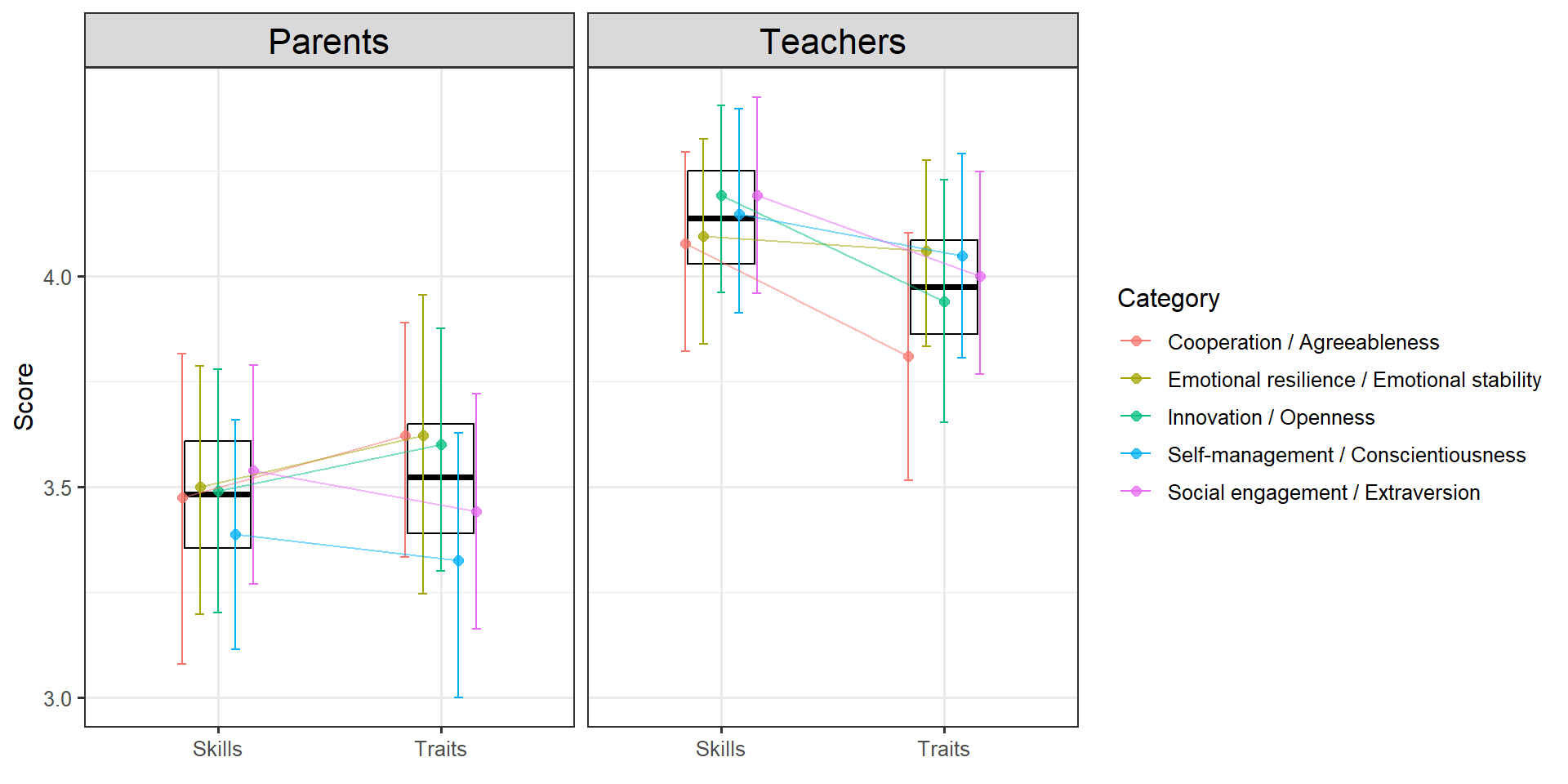
Task: Click the blue Self-management point in Parents Traits
Action: click(458, 561)
